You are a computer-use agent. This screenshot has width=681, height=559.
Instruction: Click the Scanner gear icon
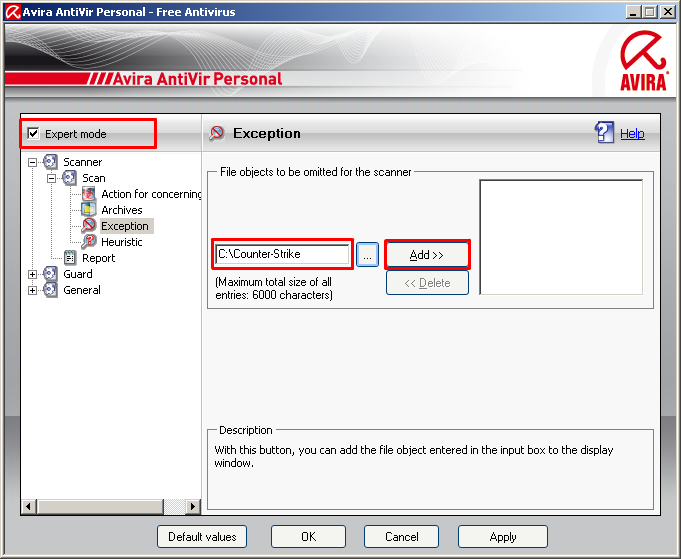tap(50, 162)
